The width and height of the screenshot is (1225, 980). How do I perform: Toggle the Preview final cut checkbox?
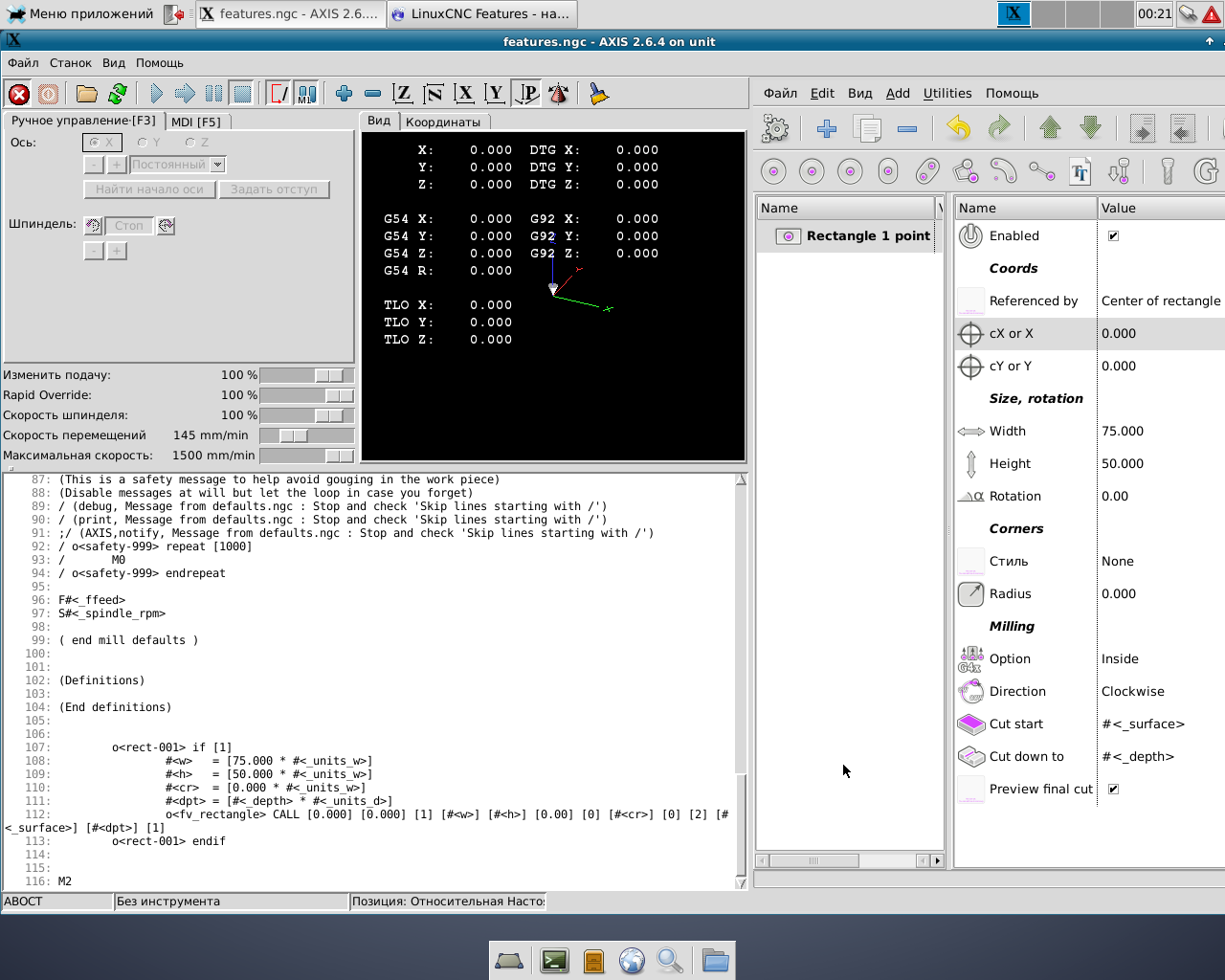coord(1113,790)
